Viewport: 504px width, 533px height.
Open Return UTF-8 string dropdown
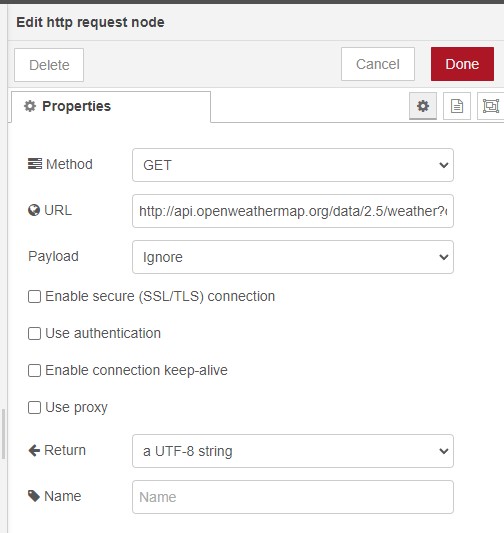pyautogui.click(x=293, y=451)
